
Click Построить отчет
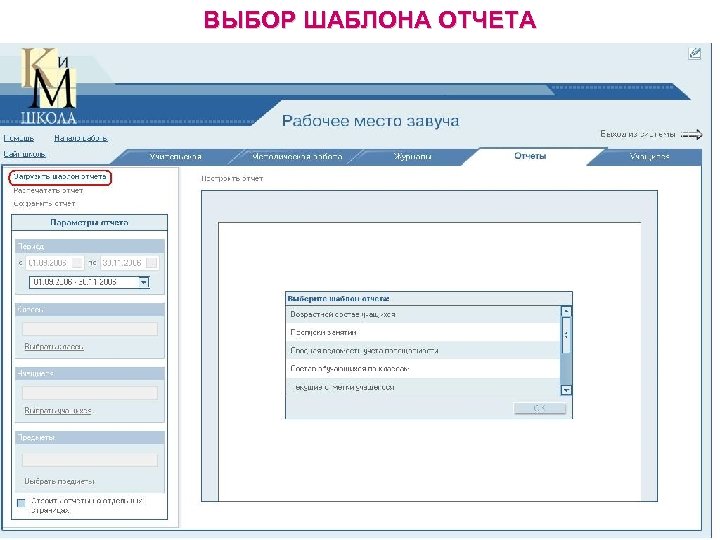[x=232, y=178]
